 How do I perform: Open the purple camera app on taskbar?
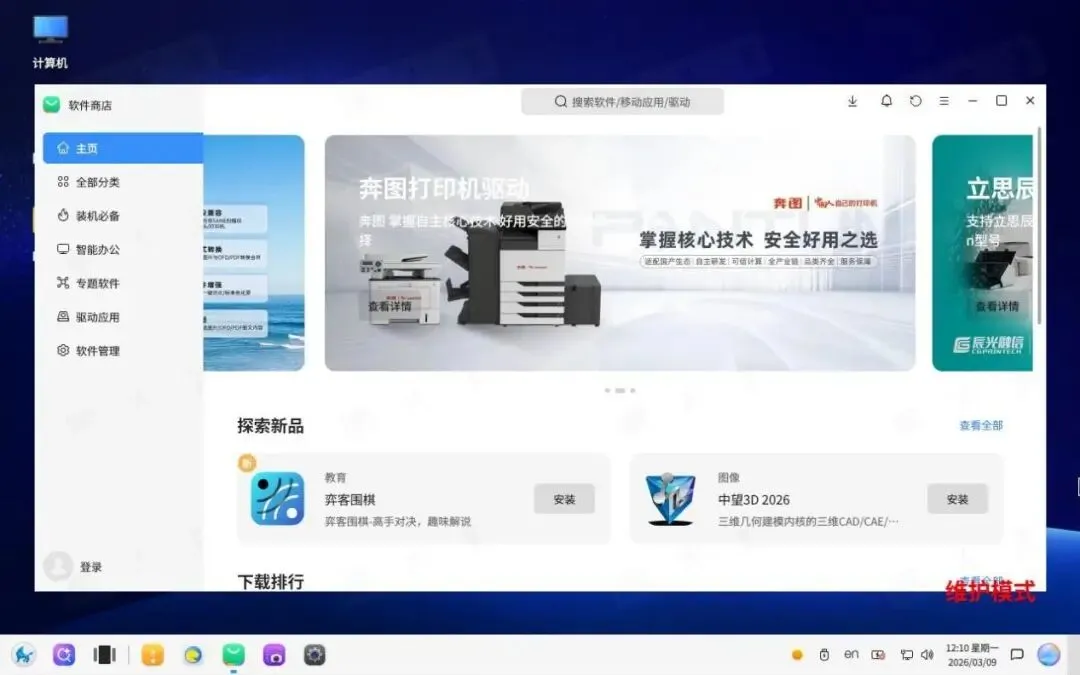(x=274, y=654)
